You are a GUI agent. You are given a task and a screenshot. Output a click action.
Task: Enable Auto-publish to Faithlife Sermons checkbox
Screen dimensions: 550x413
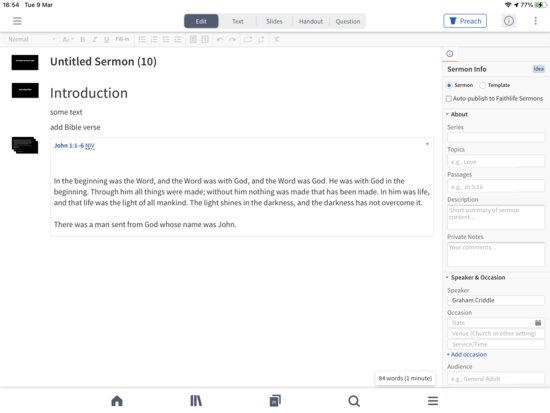pyautogui.click(x=448, y=99)
